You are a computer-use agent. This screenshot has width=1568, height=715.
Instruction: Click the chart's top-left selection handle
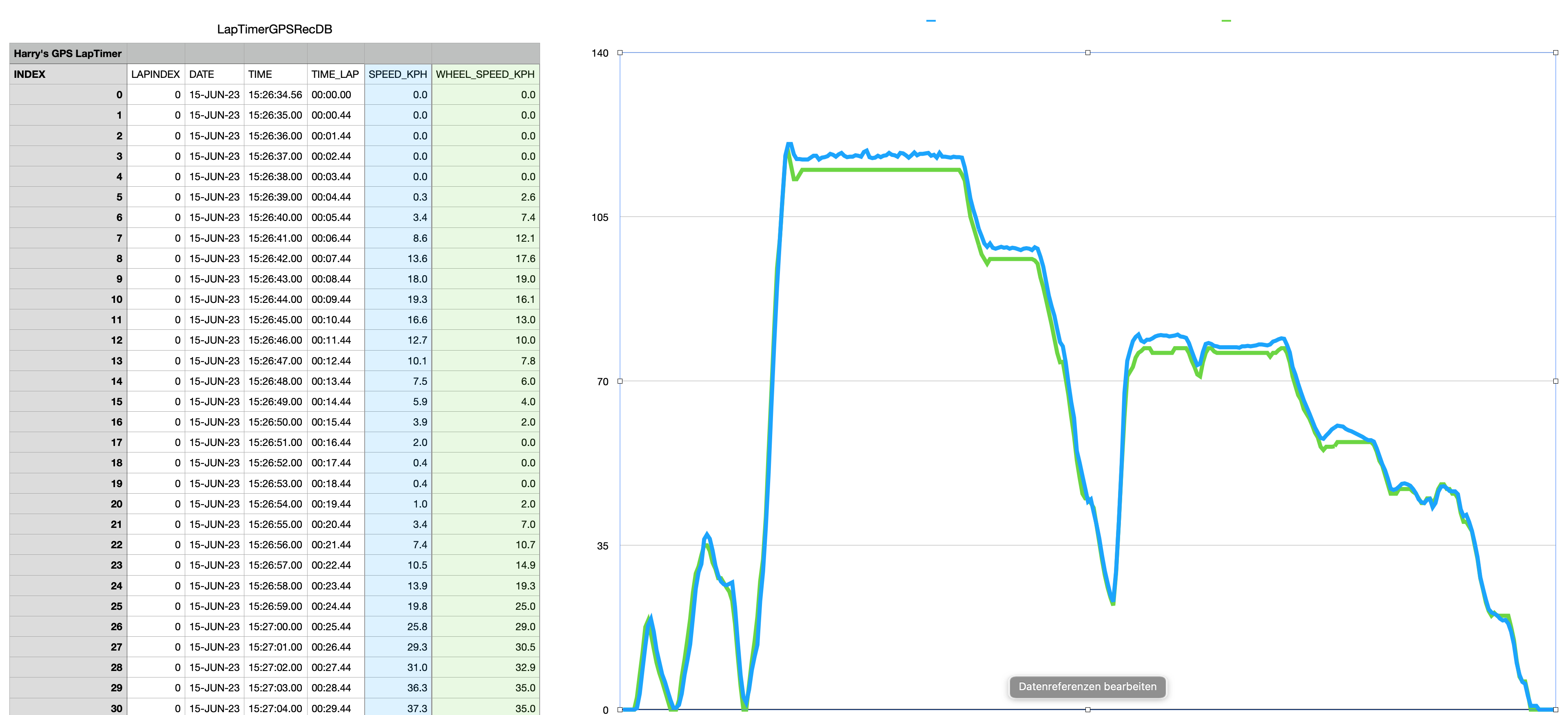[620, 53]
